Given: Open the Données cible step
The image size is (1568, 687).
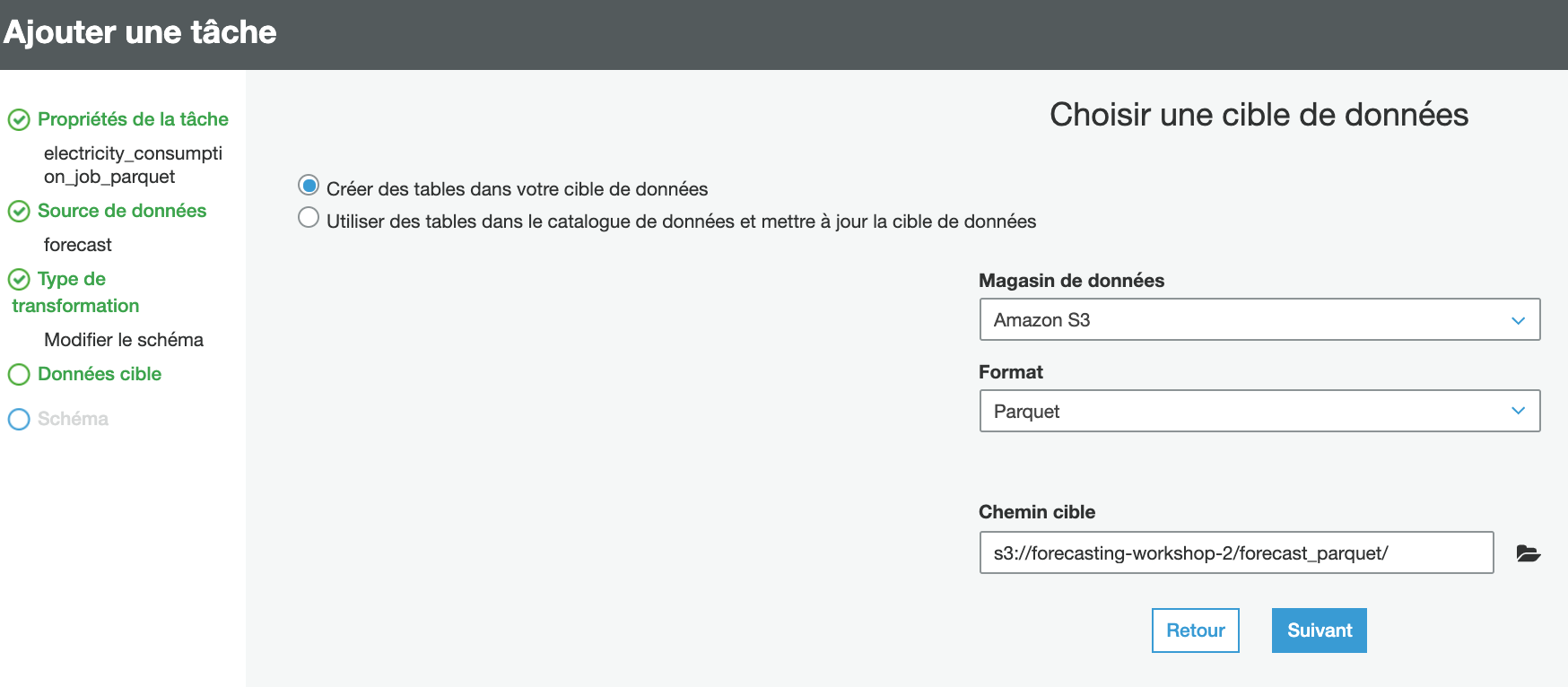Looking at the screenshot, I should (100, 374).
